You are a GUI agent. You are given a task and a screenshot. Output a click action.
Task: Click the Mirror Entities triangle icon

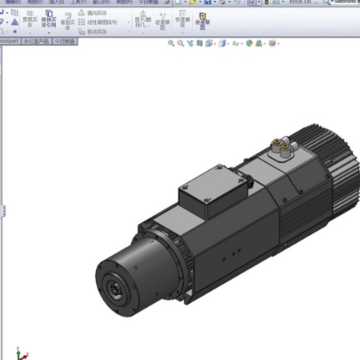[82, 13]
